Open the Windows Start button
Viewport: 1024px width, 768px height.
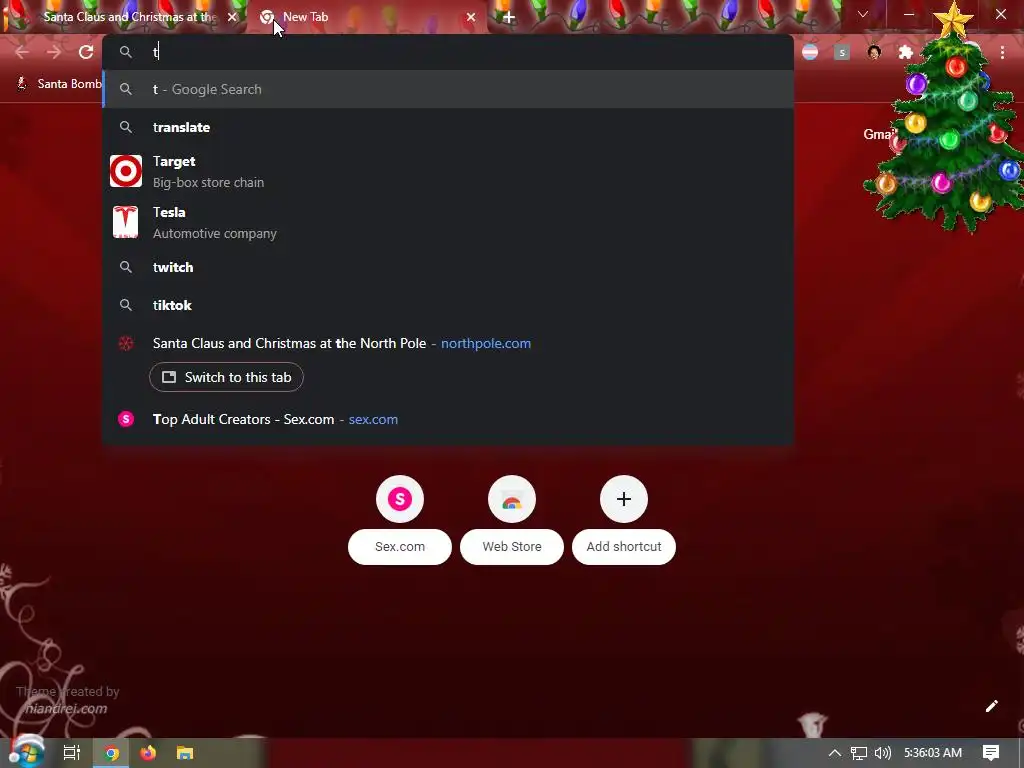[x=25, y=752]
